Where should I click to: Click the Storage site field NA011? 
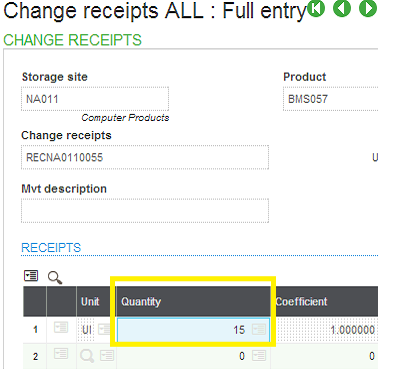(x=95, y=99)
